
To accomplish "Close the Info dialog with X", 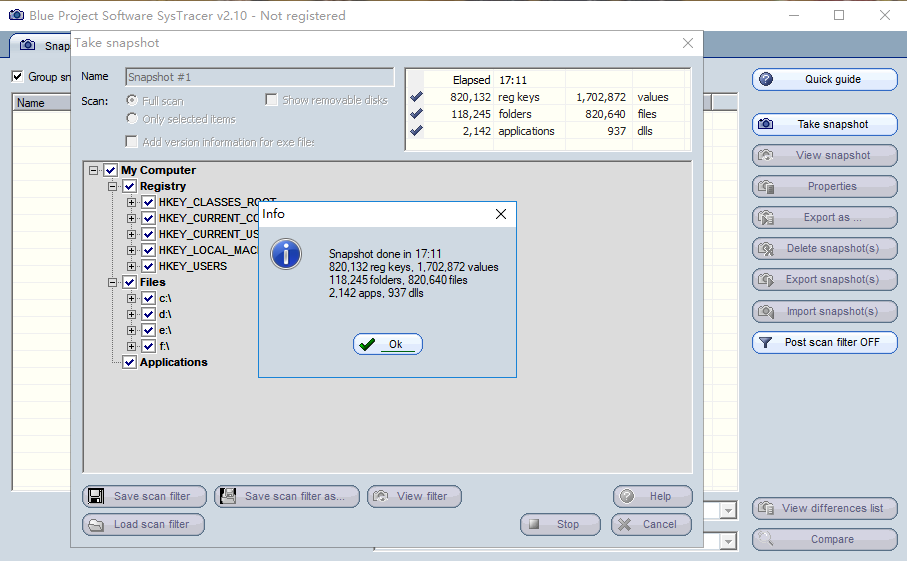I will point(501,214).
